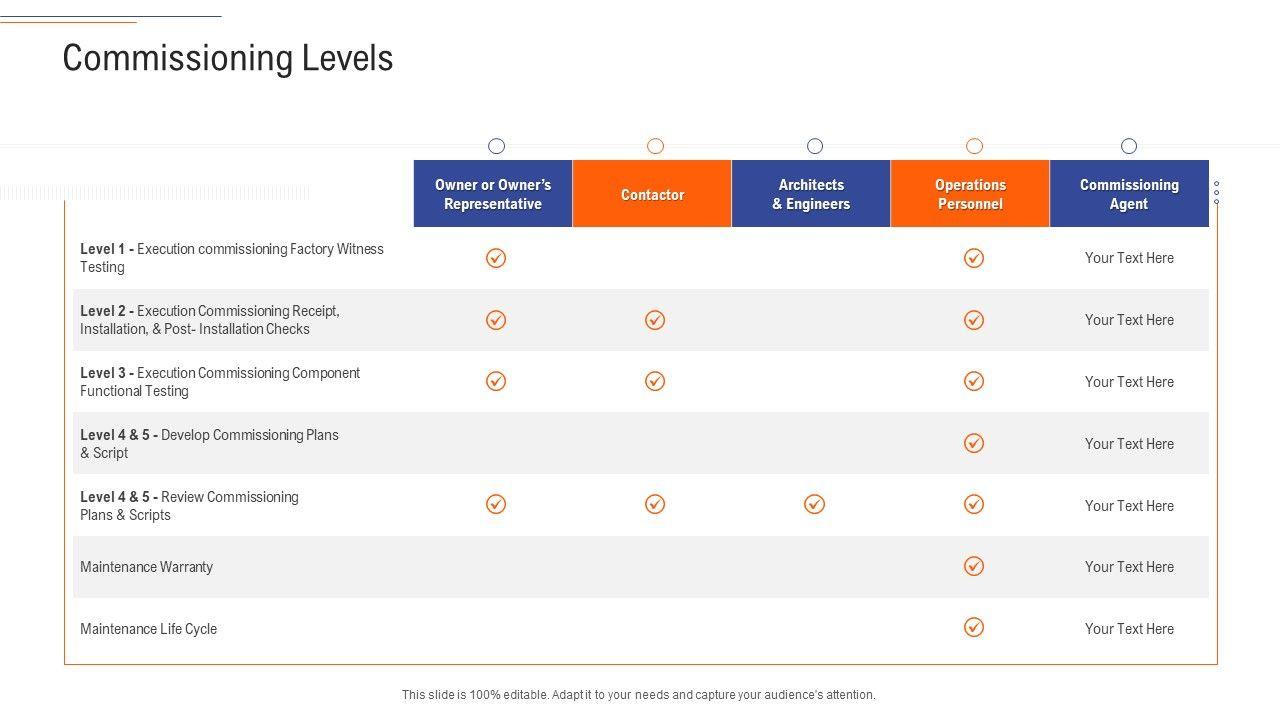Click the Operations Personnel column header
The image size is (1280, 720).
pos(970,194)
